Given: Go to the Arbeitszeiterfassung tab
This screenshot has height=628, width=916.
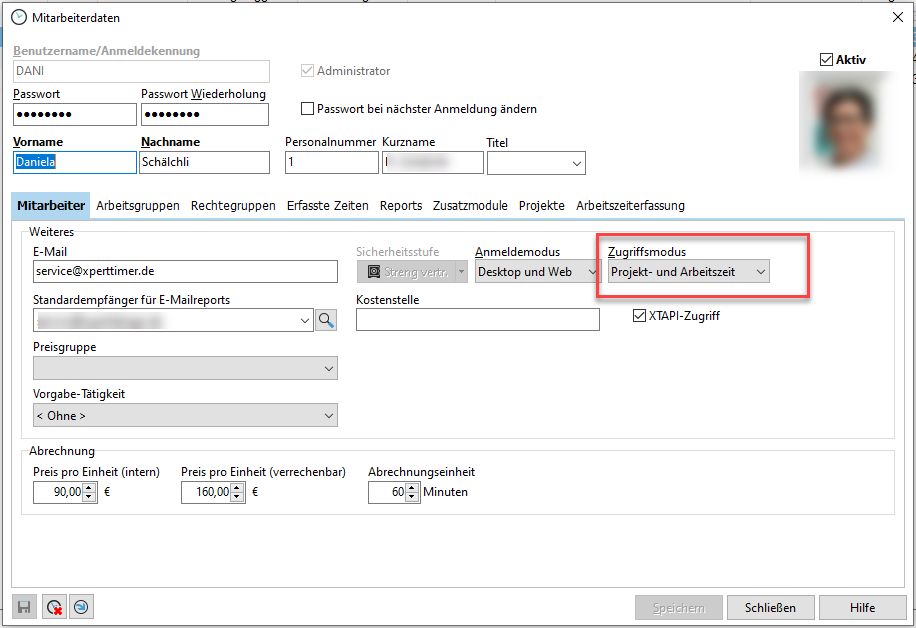Looking at the screenshot, I should pos(630,205).
